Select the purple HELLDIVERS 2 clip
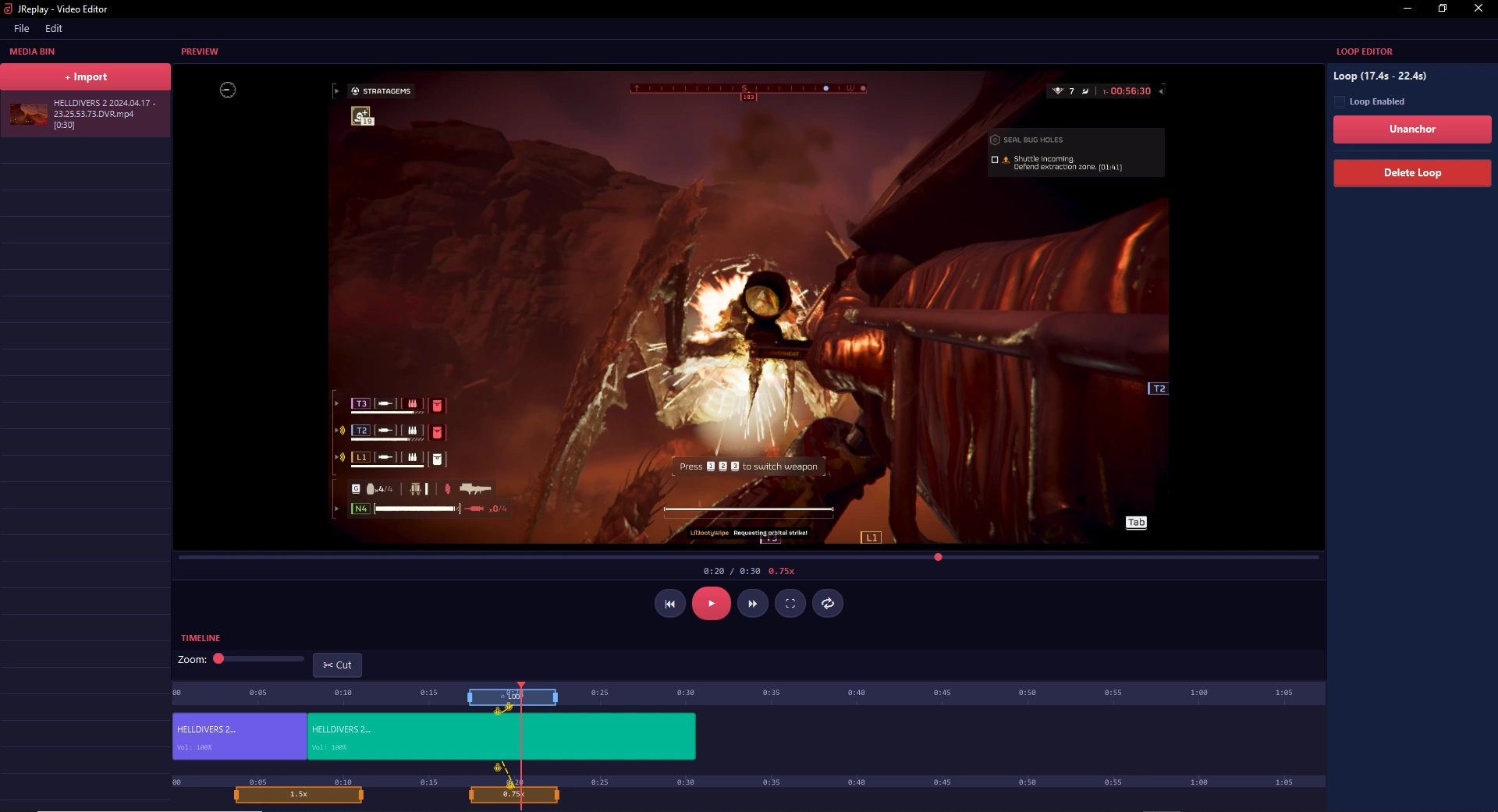1498x812 pixels. pyautogui.click(x=240, y=736)
